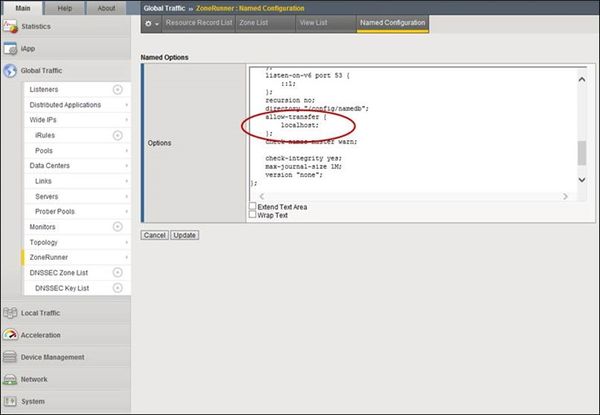
Task: Click the plus icon beside Listeners
Action: point(117,90)
